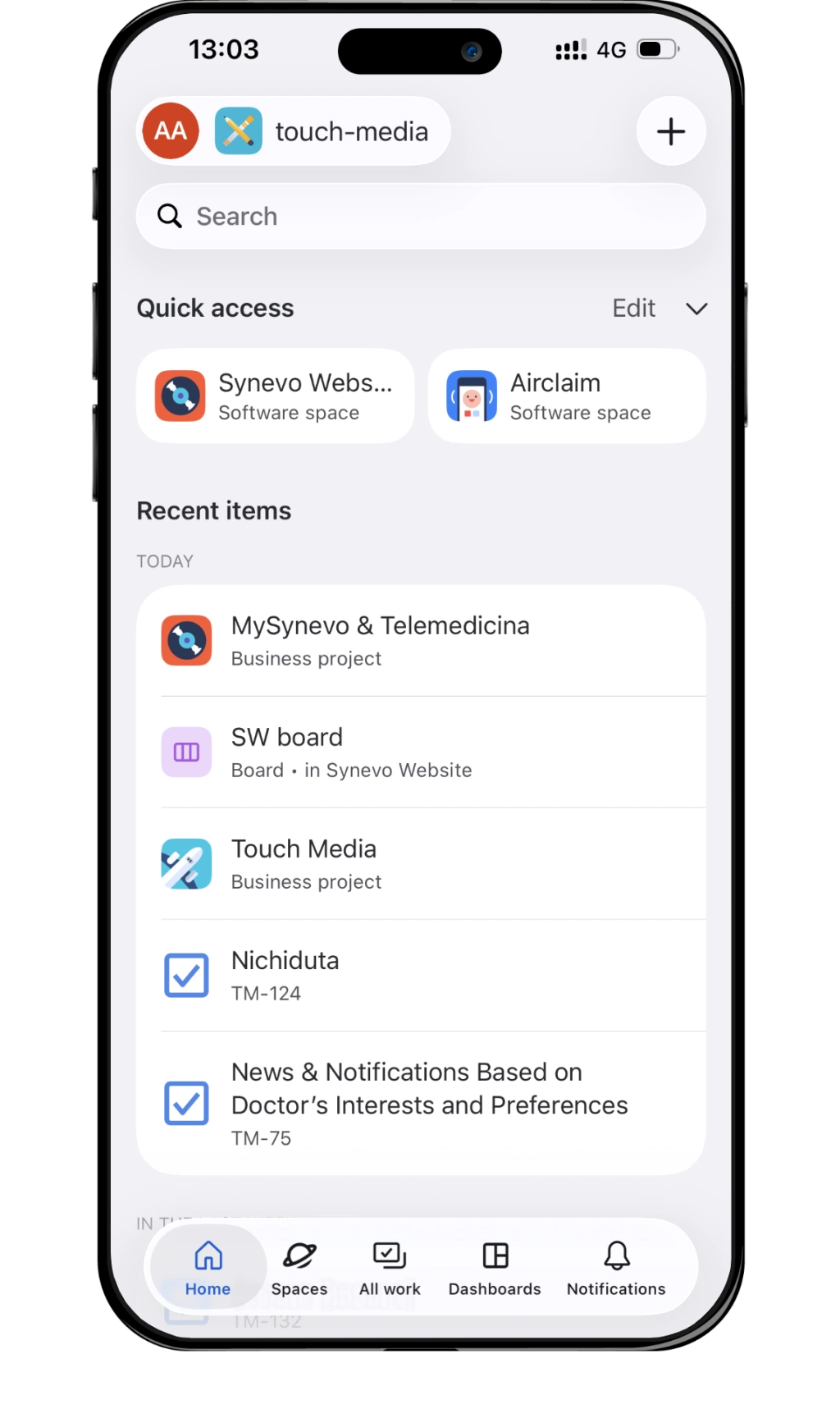Tap the Search input field
The height and width of the screenshot is (1409, 840).
click(x=421, y=216)
